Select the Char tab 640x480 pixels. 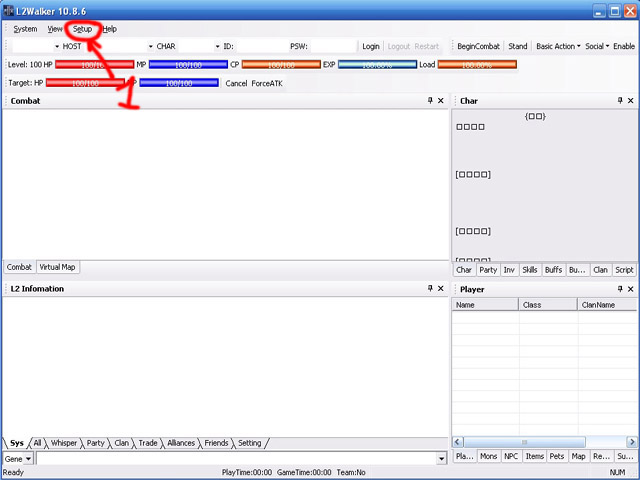click(x=464, y=270)
